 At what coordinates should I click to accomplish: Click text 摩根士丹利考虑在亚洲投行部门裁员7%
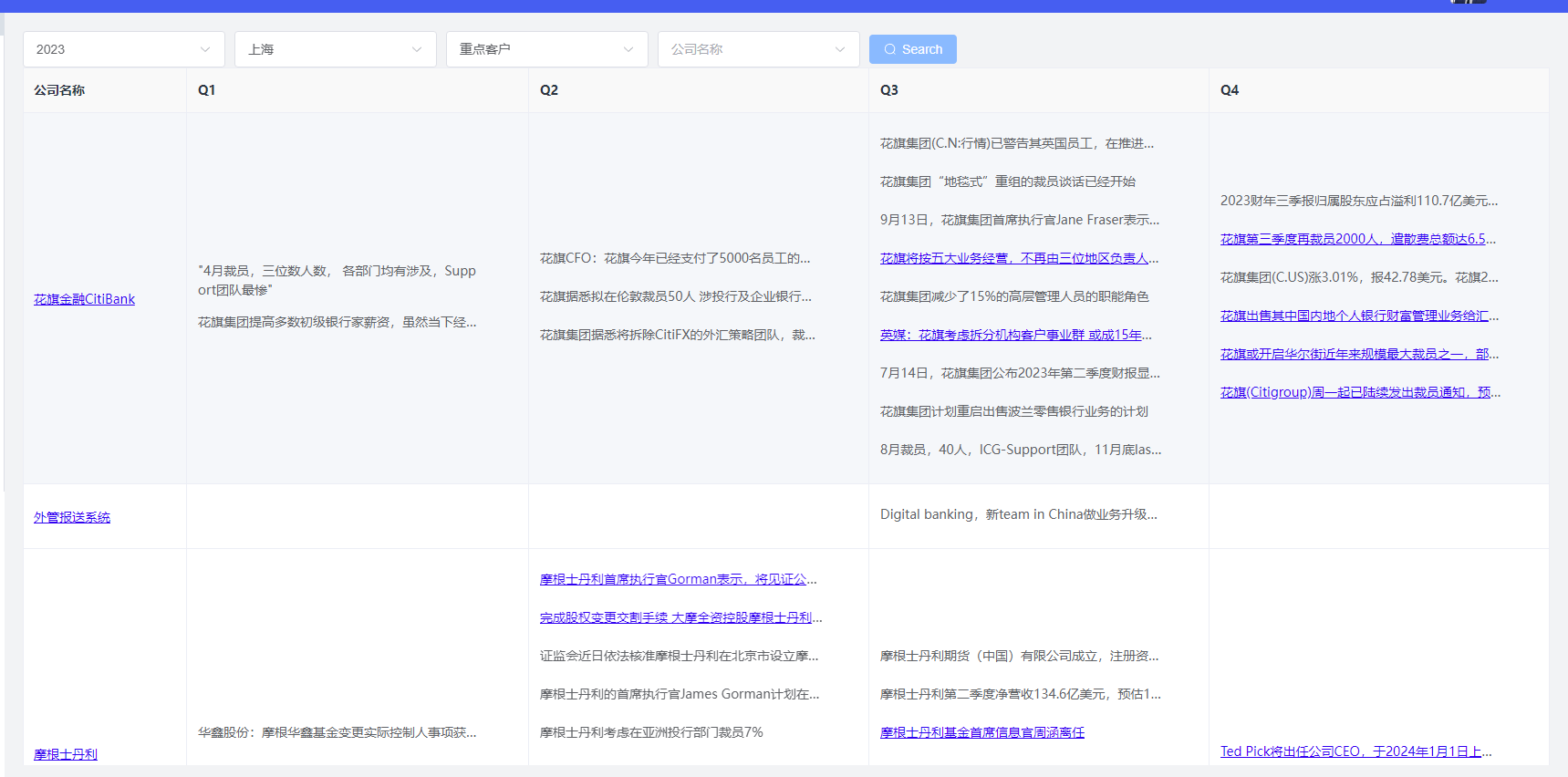[x=651, y=732]
